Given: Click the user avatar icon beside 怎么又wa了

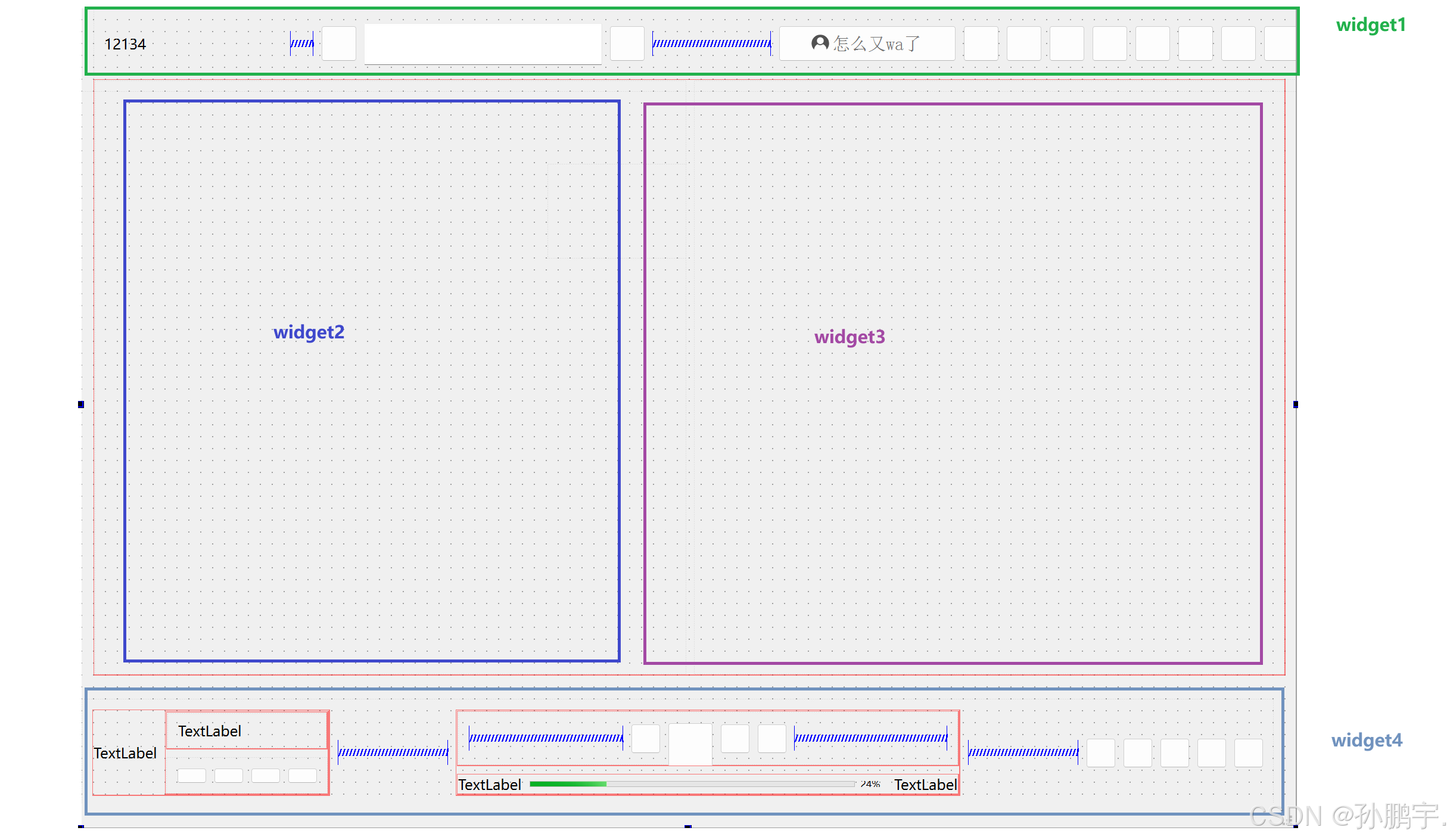Looking at the screenshot, I should tap(820, 43).
